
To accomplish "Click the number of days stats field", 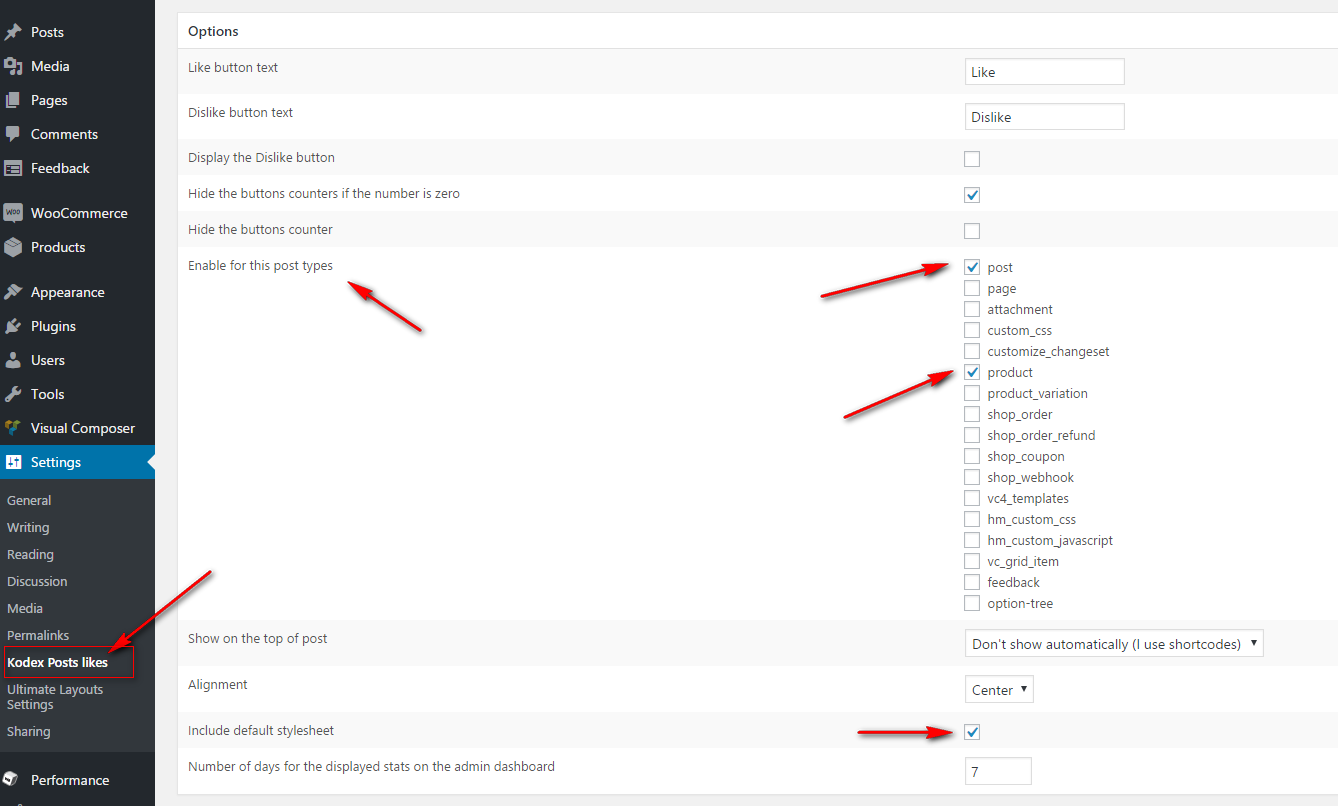I will click(997, 772).
